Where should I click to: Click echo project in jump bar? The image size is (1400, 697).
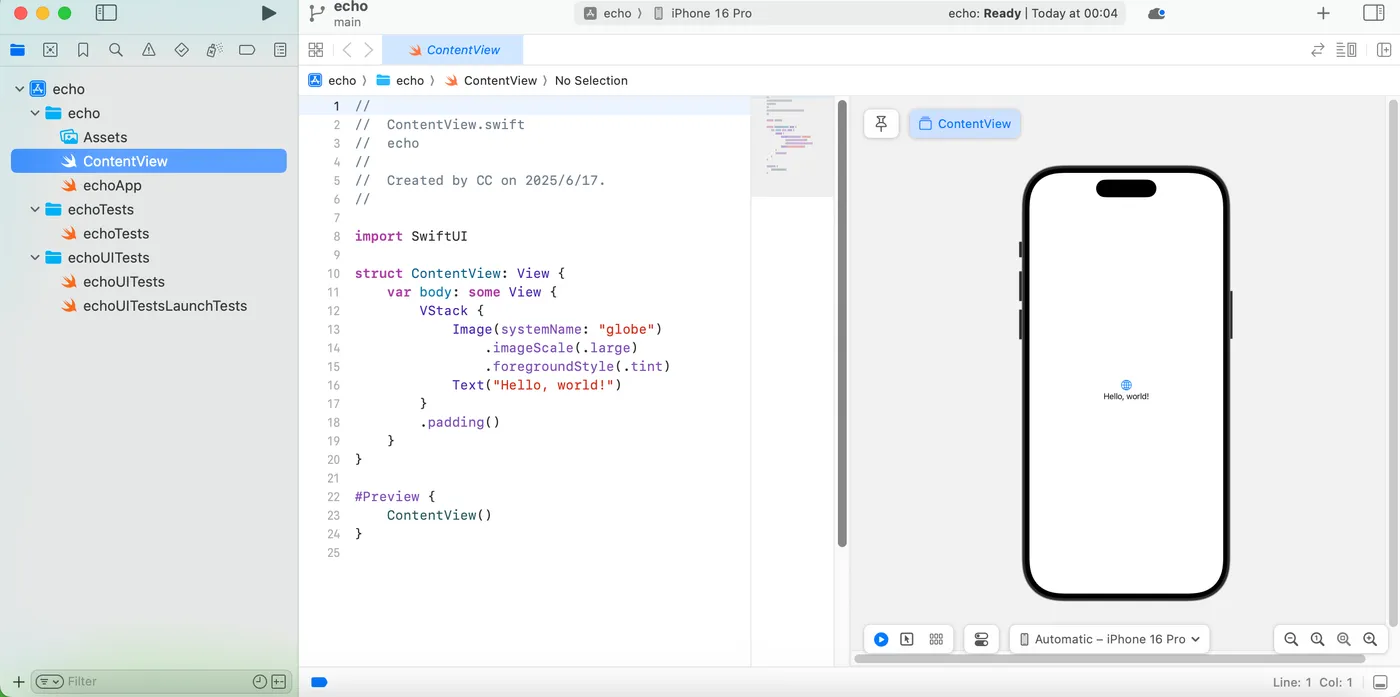(332, 80)
